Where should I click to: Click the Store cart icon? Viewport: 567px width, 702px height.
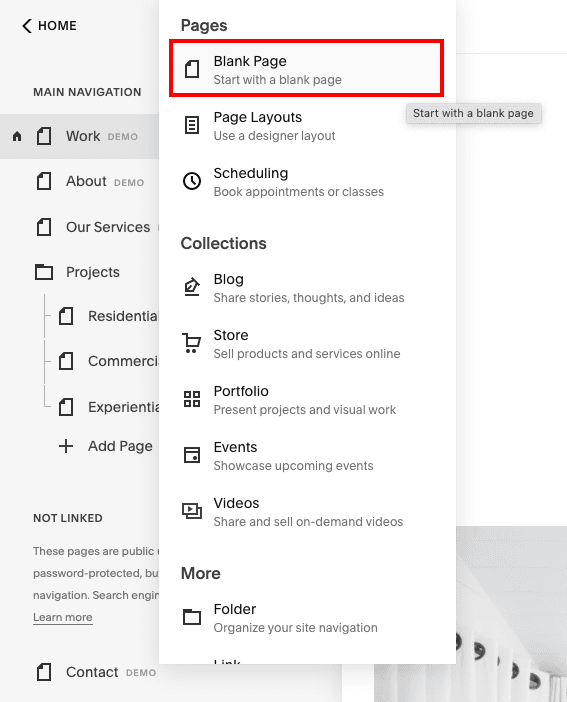click(192, 343)
